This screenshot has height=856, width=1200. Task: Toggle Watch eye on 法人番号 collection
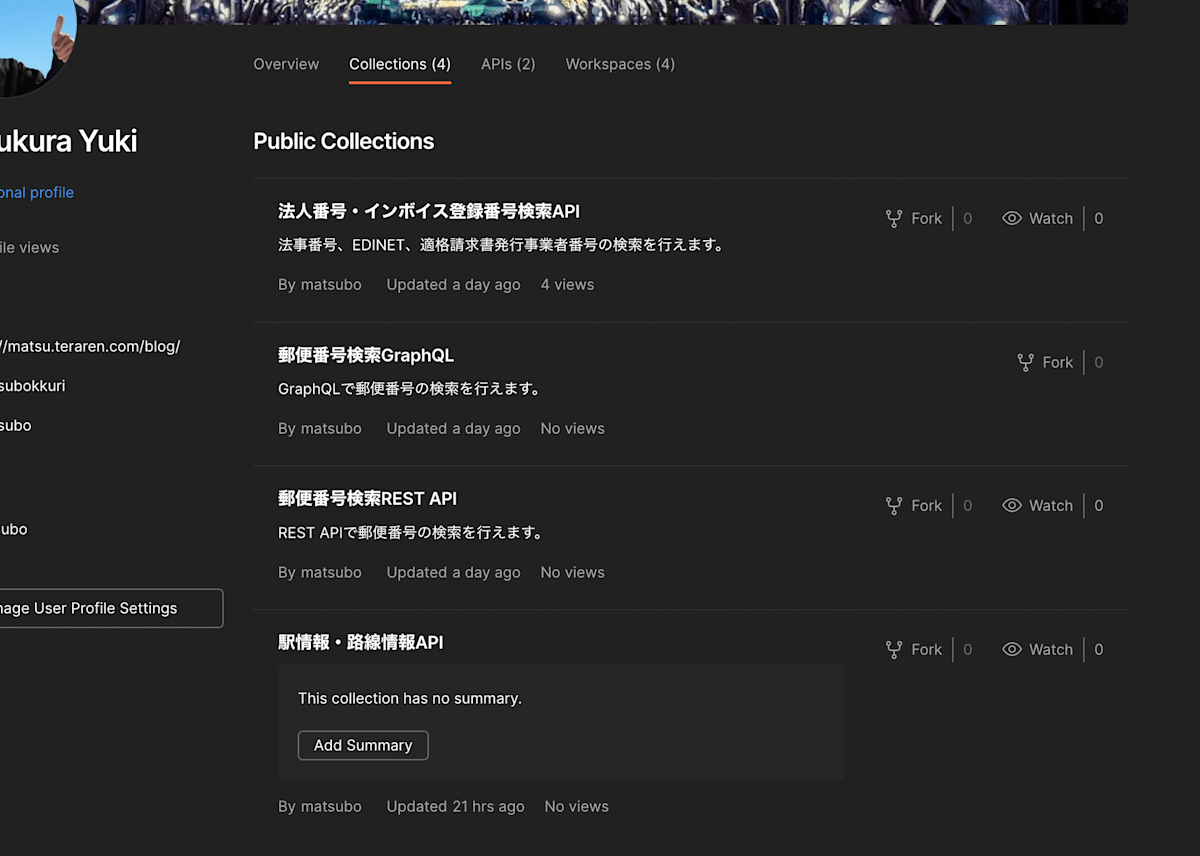pos(1012,218)
